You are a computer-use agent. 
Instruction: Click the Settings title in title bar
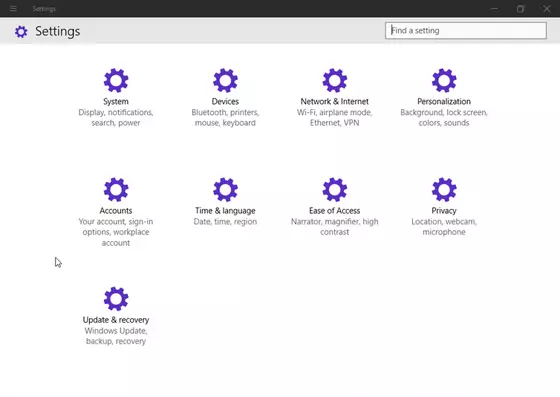(x=44, y=9)
